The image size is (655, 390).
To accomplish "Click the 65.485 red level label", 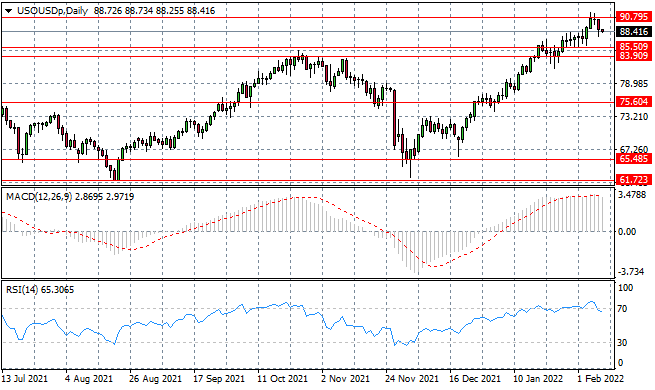I will pyautogui.click(x=634, y=159).
